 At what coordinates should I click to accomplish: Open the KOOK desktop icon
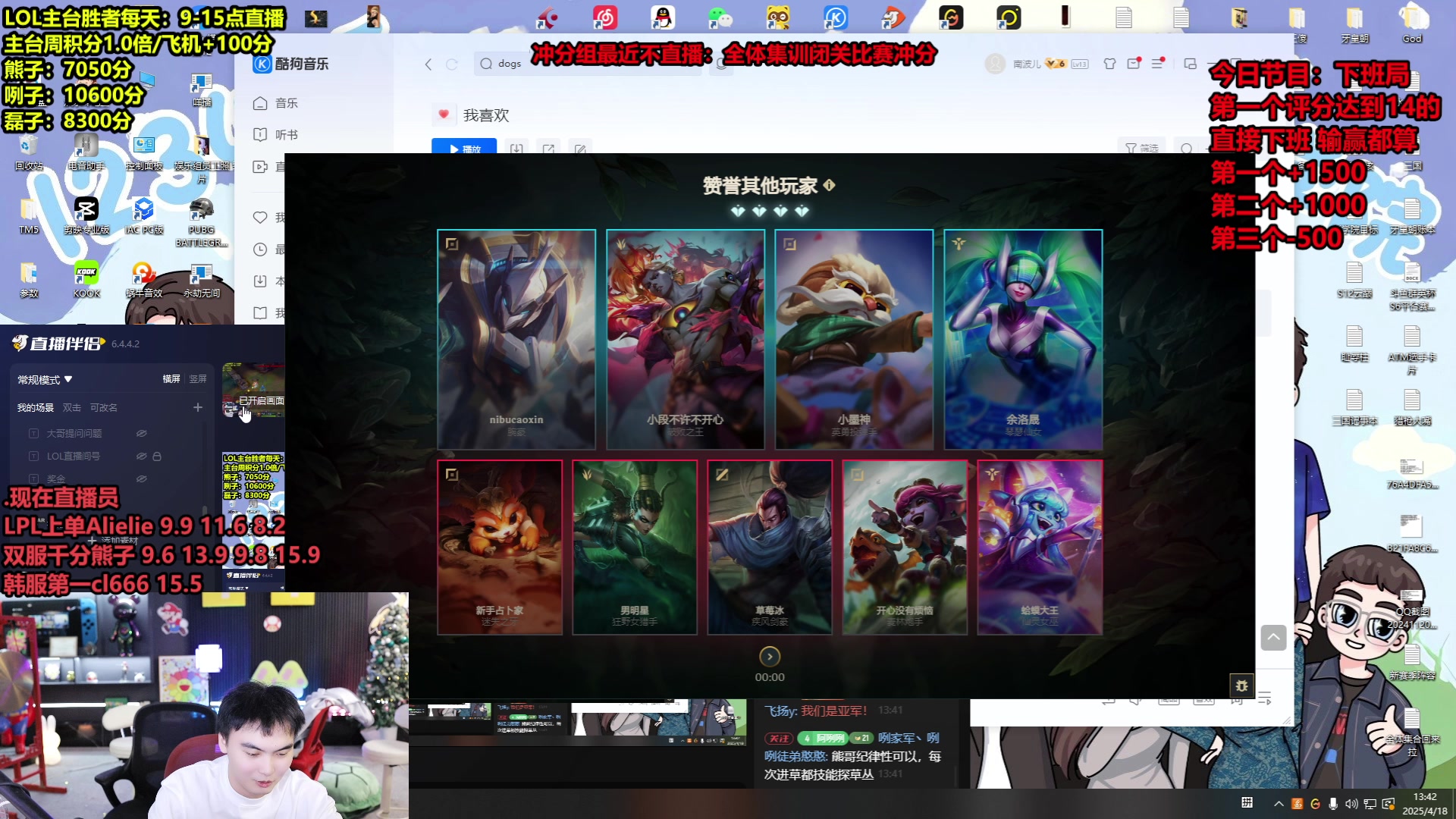86,279
